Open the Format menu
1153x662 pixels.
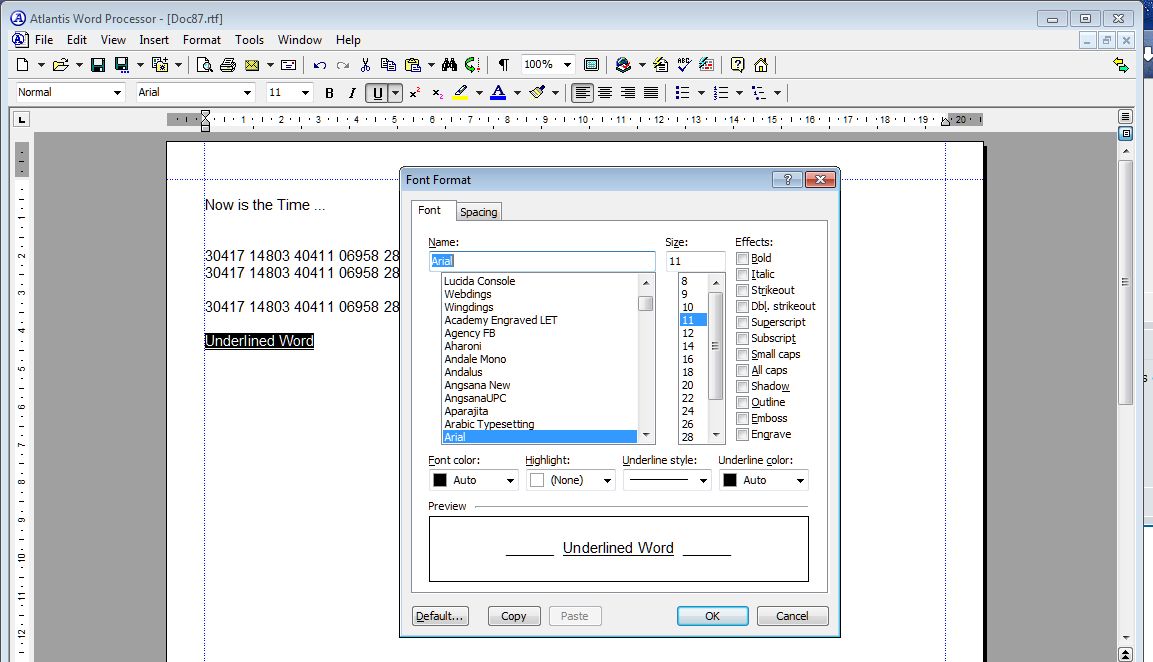201,40
